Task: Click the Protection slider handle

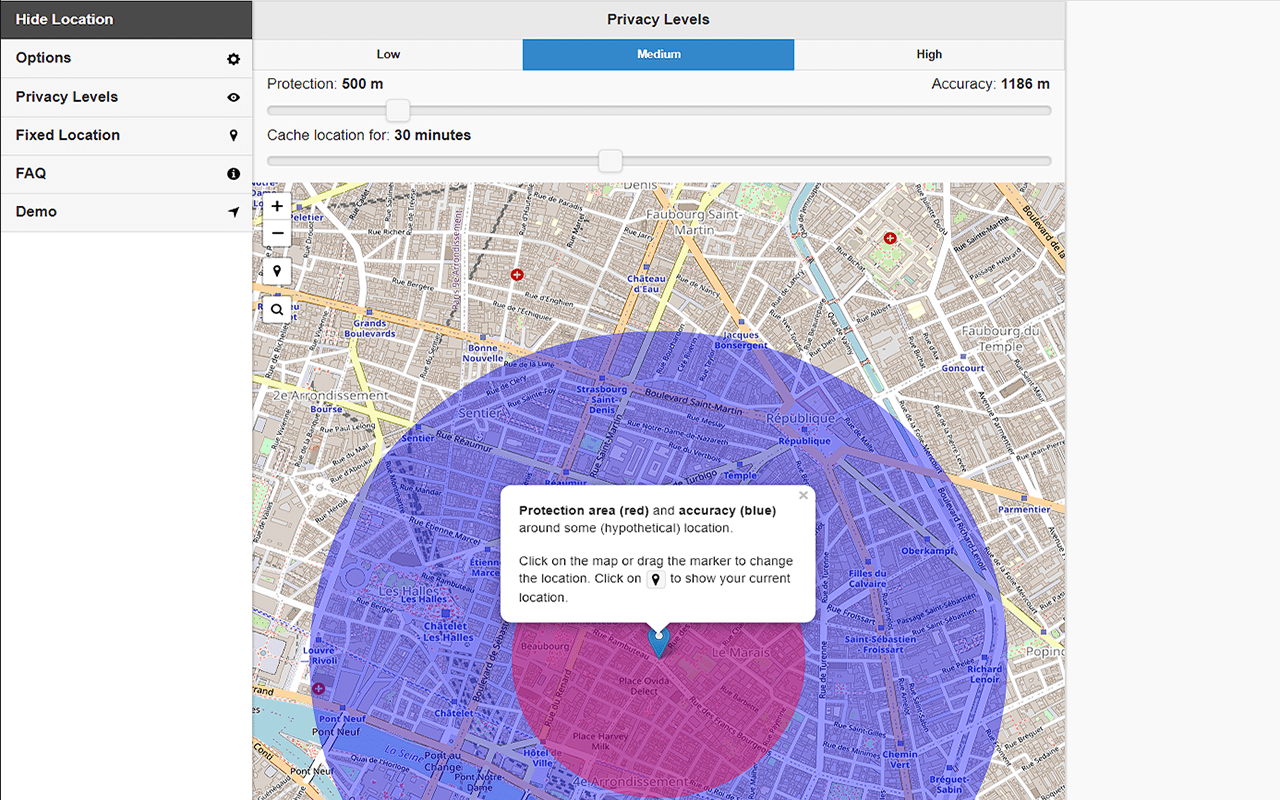Action: click(398, 110)
